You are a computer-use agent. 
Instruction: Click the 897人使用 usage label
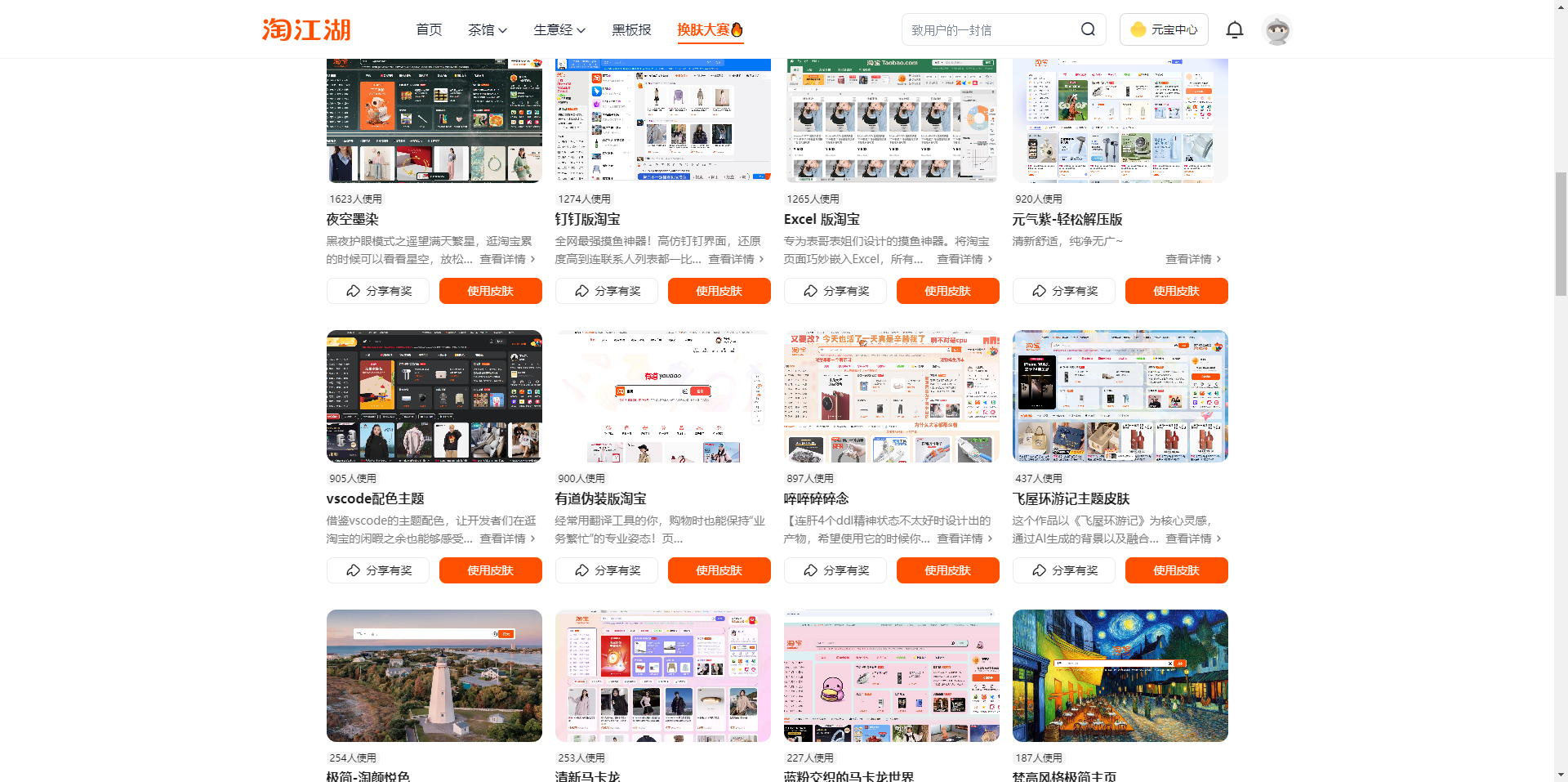[810, 478]
